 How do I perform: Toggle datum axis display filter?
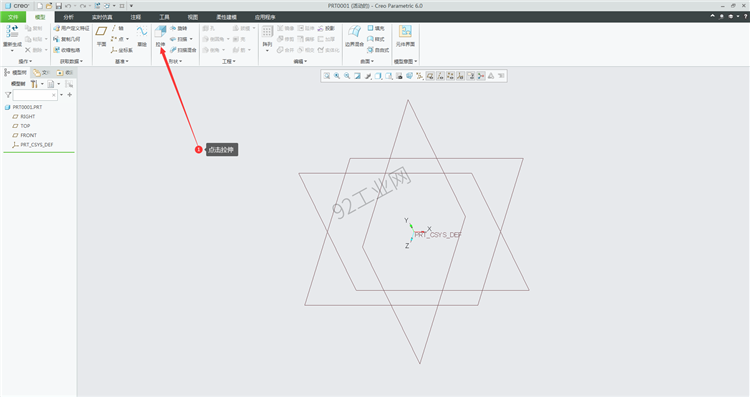coord(440,76)
